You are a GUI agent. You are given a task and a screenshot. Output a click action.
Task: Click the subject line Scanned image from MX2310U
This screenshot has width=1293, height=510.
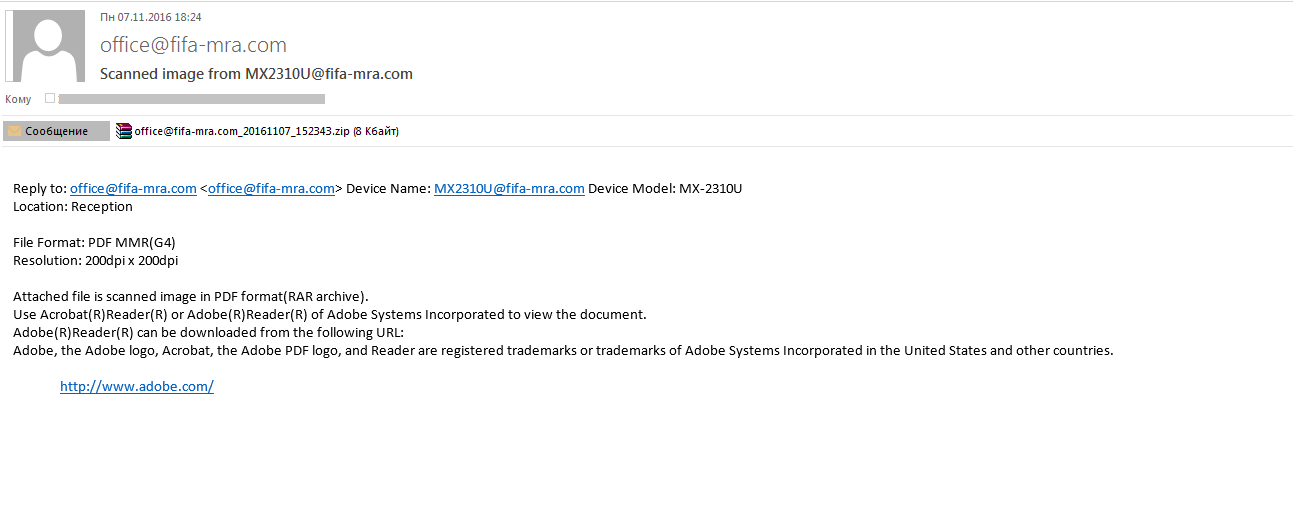[x=256, y=74]
